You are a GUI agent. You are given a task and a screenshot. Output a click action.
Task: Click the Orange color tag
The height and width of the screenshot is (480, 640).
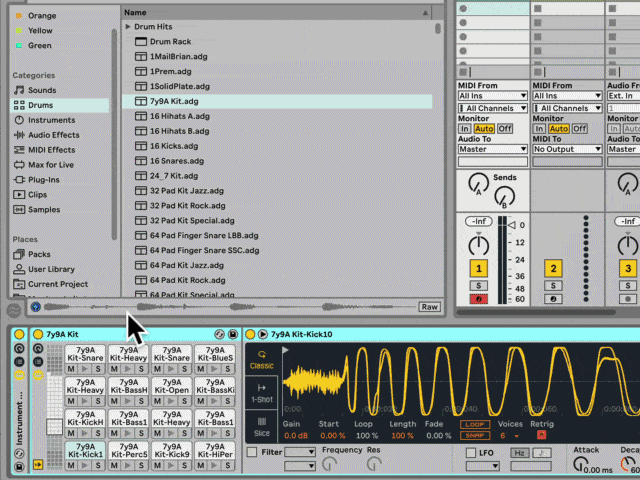(42, 16)
